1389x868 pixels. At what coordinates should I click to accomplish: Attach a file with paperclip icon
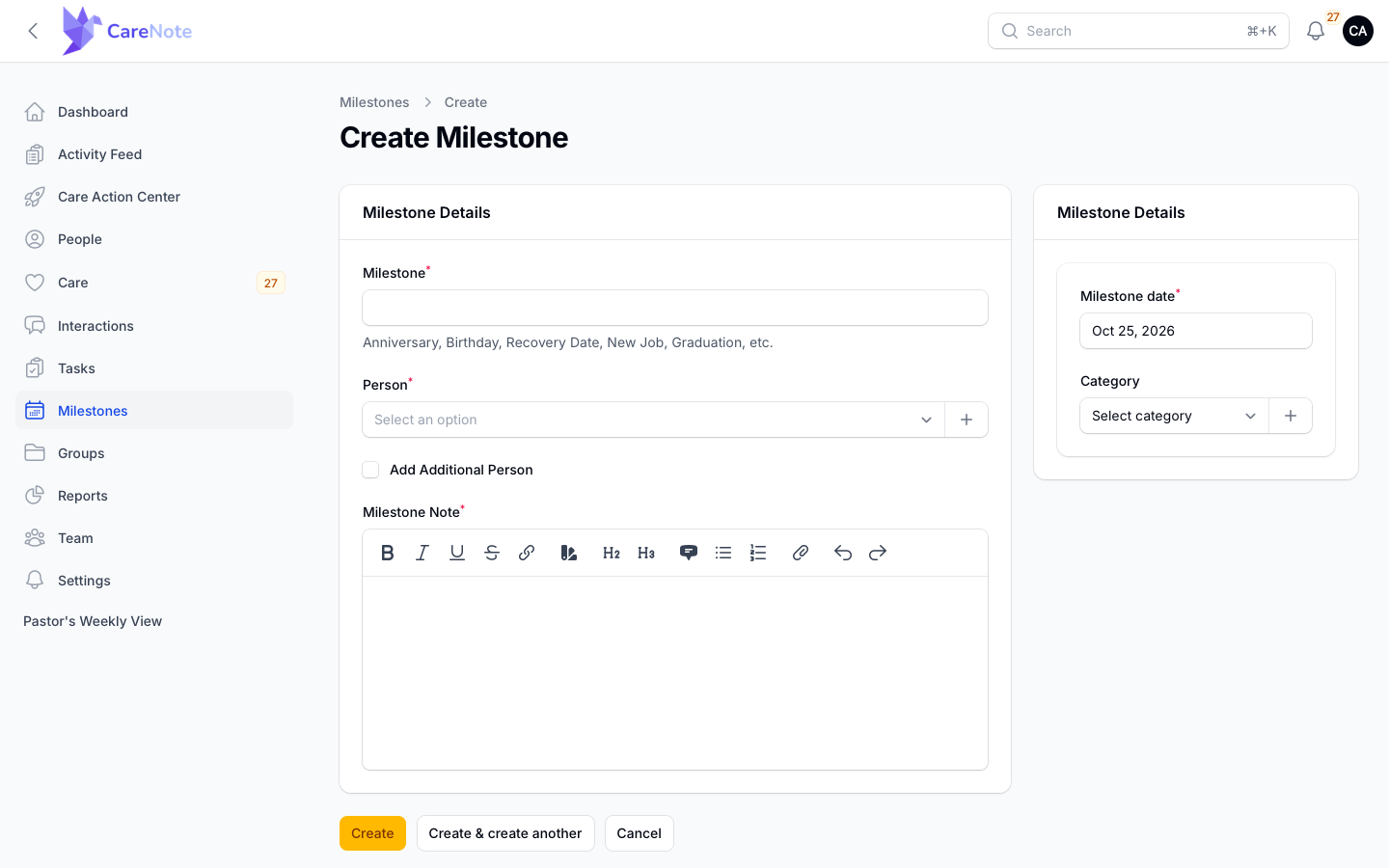point(801,553)
